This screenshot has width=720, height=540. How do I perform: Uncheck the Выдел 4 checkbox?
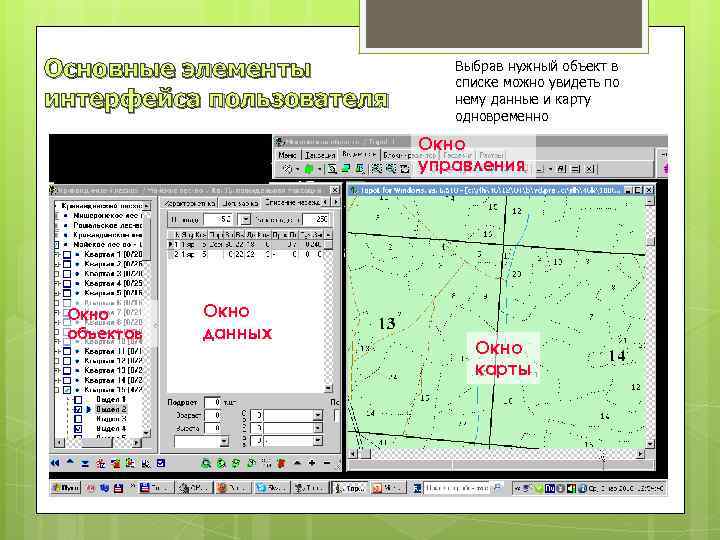78,428
